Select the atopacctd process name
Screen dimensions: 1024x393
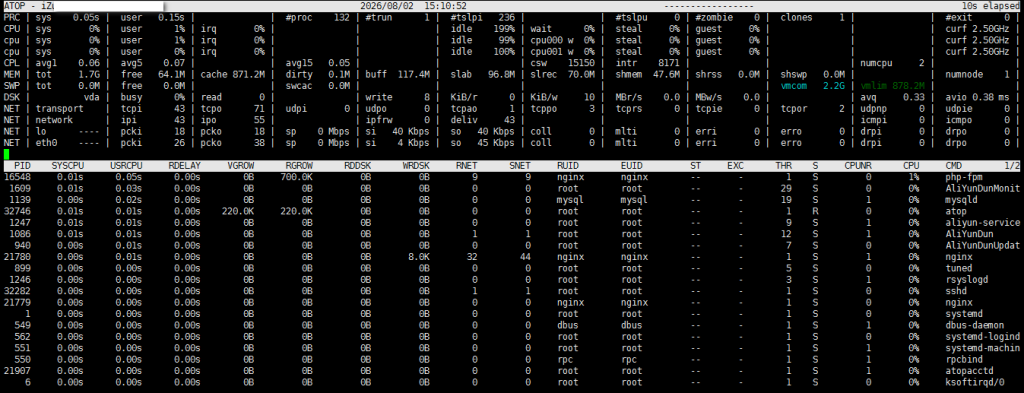coord(969,371)
